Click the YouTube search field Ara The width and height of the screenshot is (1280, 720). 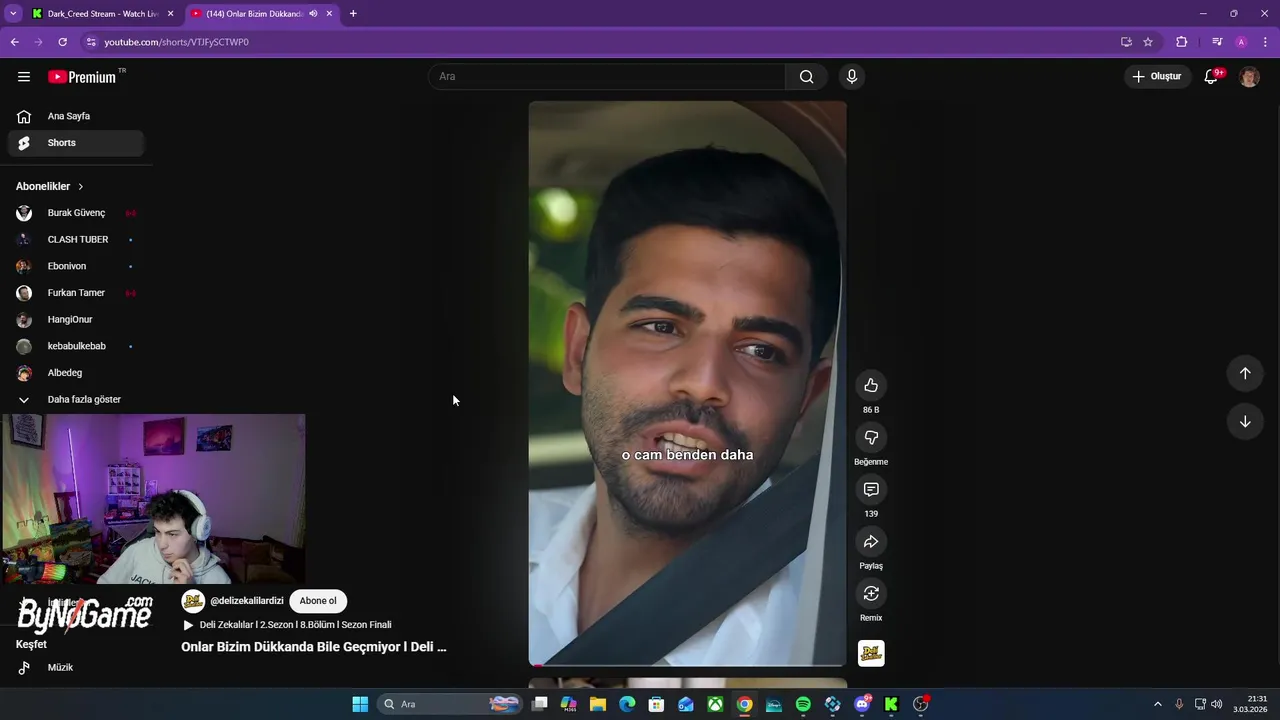[607, 77]
